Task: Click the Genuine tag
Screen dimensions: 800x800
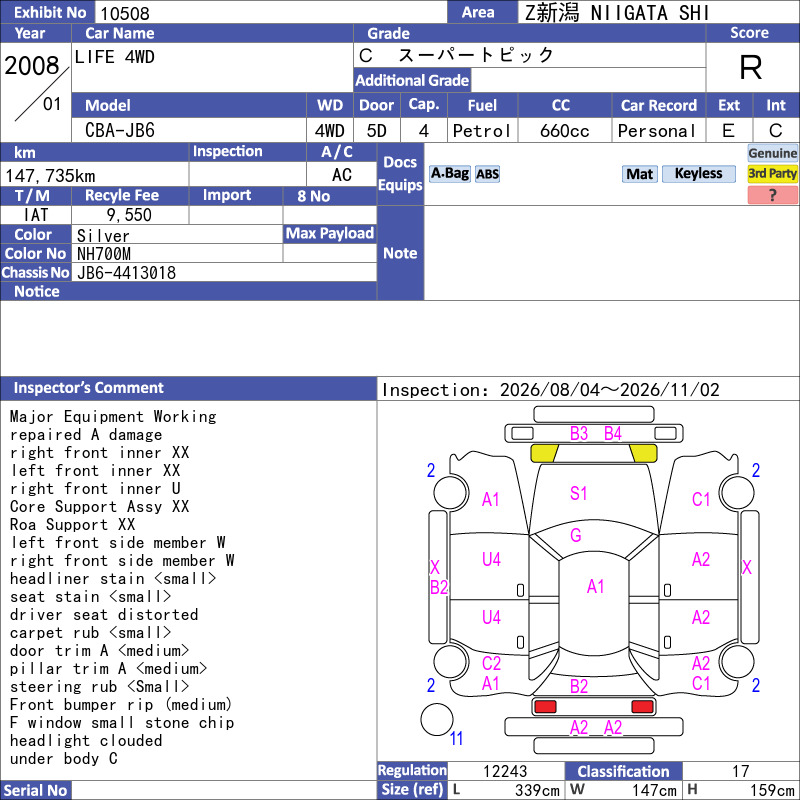Action: [x=772, y=153]
